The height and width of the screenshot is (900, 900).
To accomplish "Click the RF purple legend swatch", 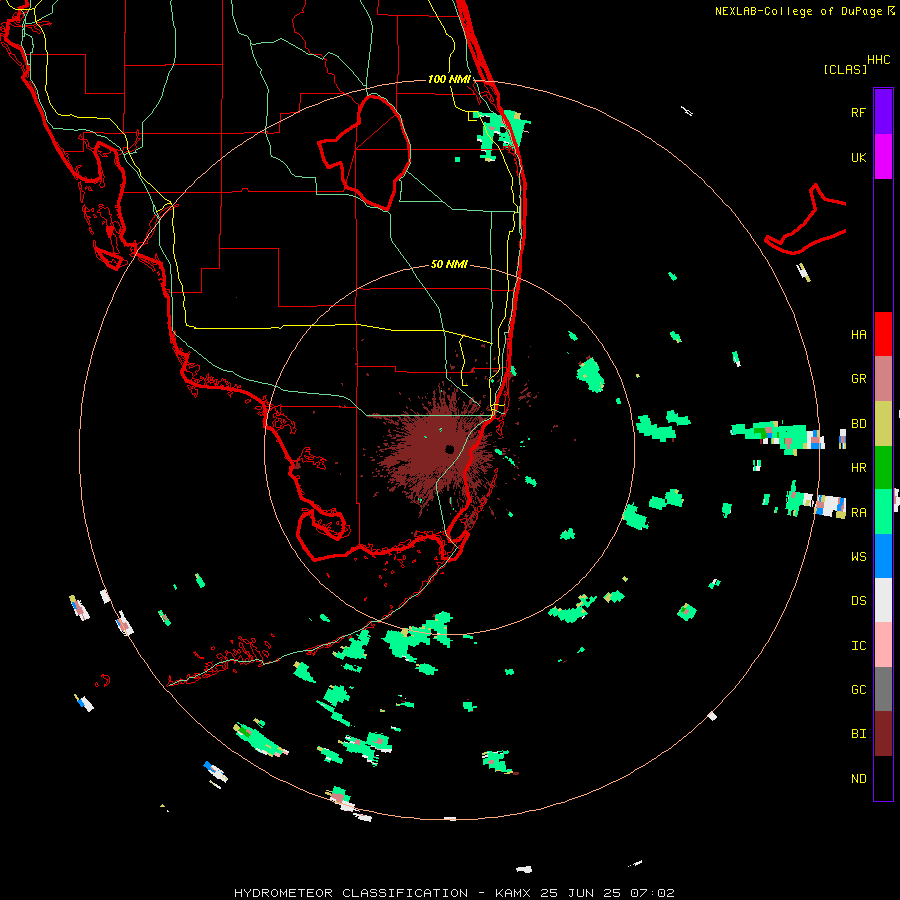I will click(x=883, y=112).
